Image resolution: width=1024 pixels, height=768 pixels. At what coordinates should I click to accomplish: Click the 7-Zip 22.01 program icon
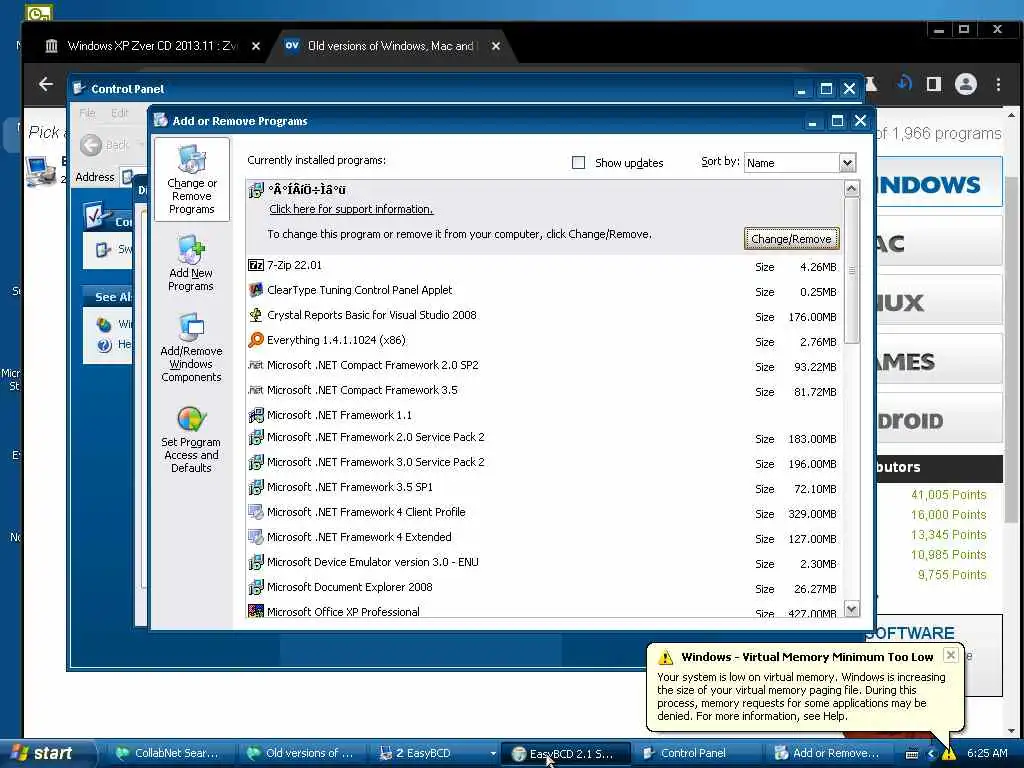coord(256,265)
